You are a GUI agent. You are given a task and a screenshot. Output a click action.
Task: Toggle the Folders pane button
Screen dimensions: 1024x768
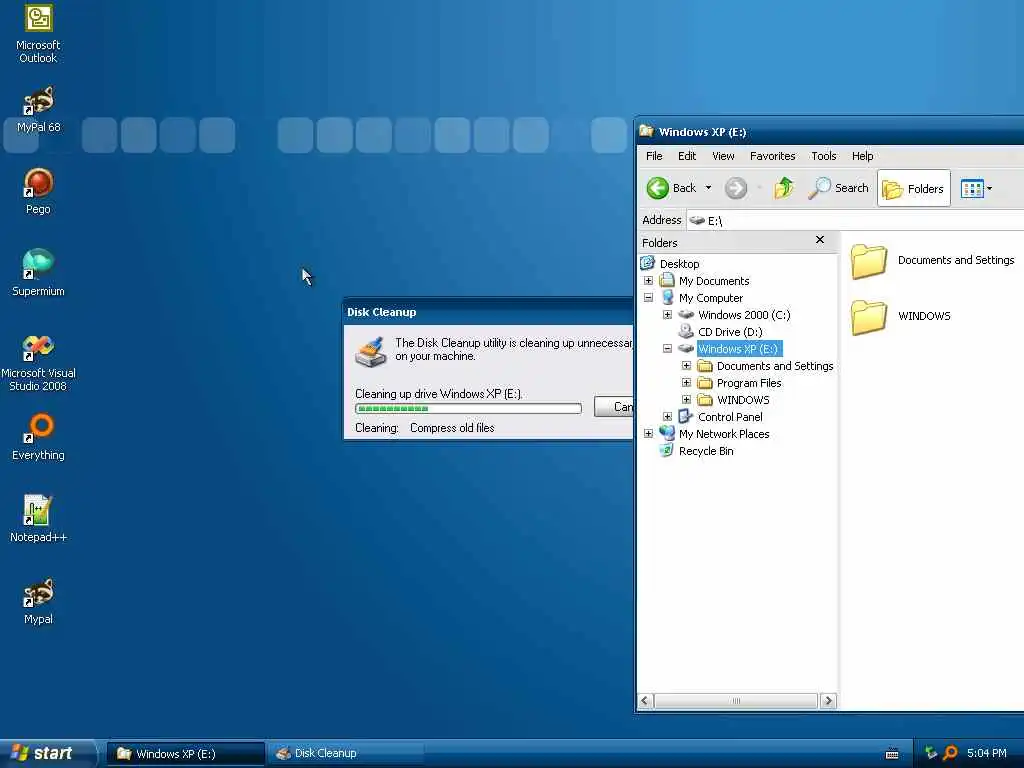[913, 189]
